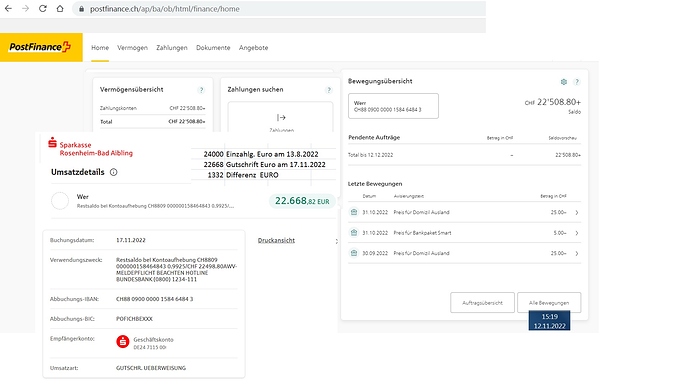Image resolution: width=690 pixels, height=389 pixels.
Task: Open the Zahlungen menu
Action: [x=172, y=48]
